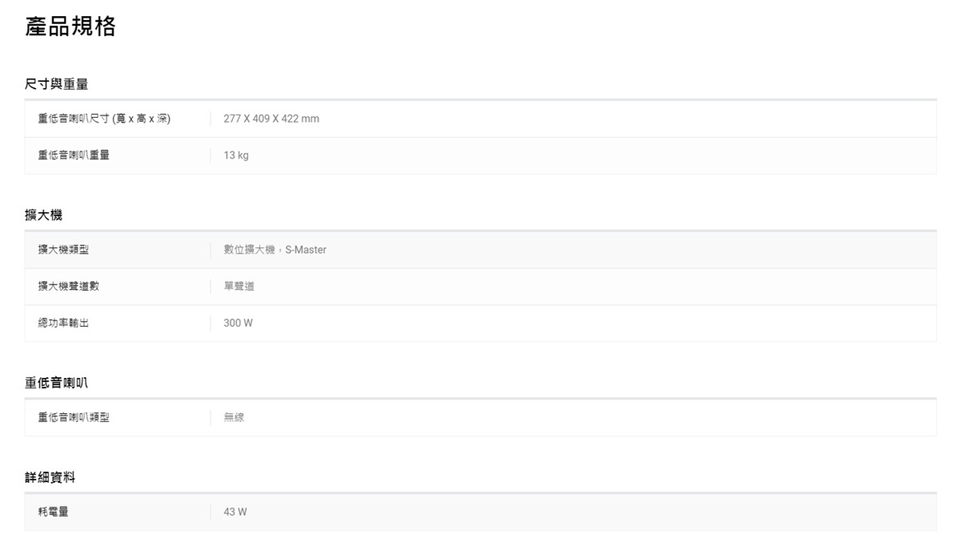
Task: Click the 擴大機 section heading
Action: point(44,215)
